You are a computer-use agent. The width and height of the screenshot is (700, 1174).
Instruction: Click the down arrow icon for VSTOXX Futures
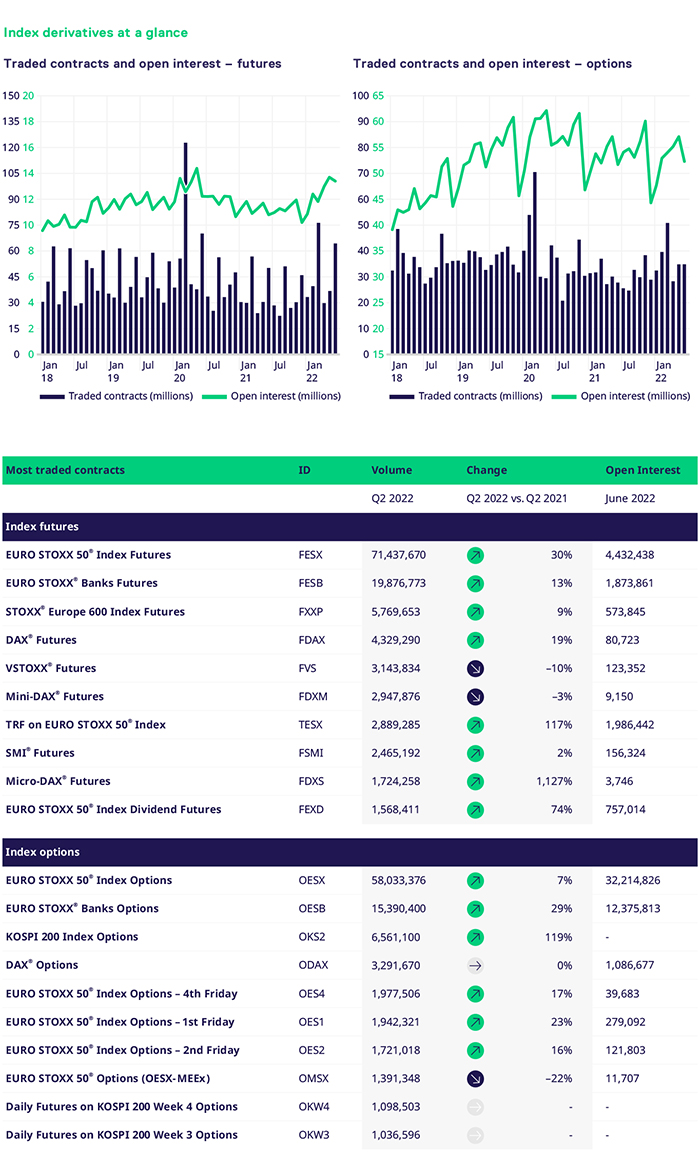point(475,668)
